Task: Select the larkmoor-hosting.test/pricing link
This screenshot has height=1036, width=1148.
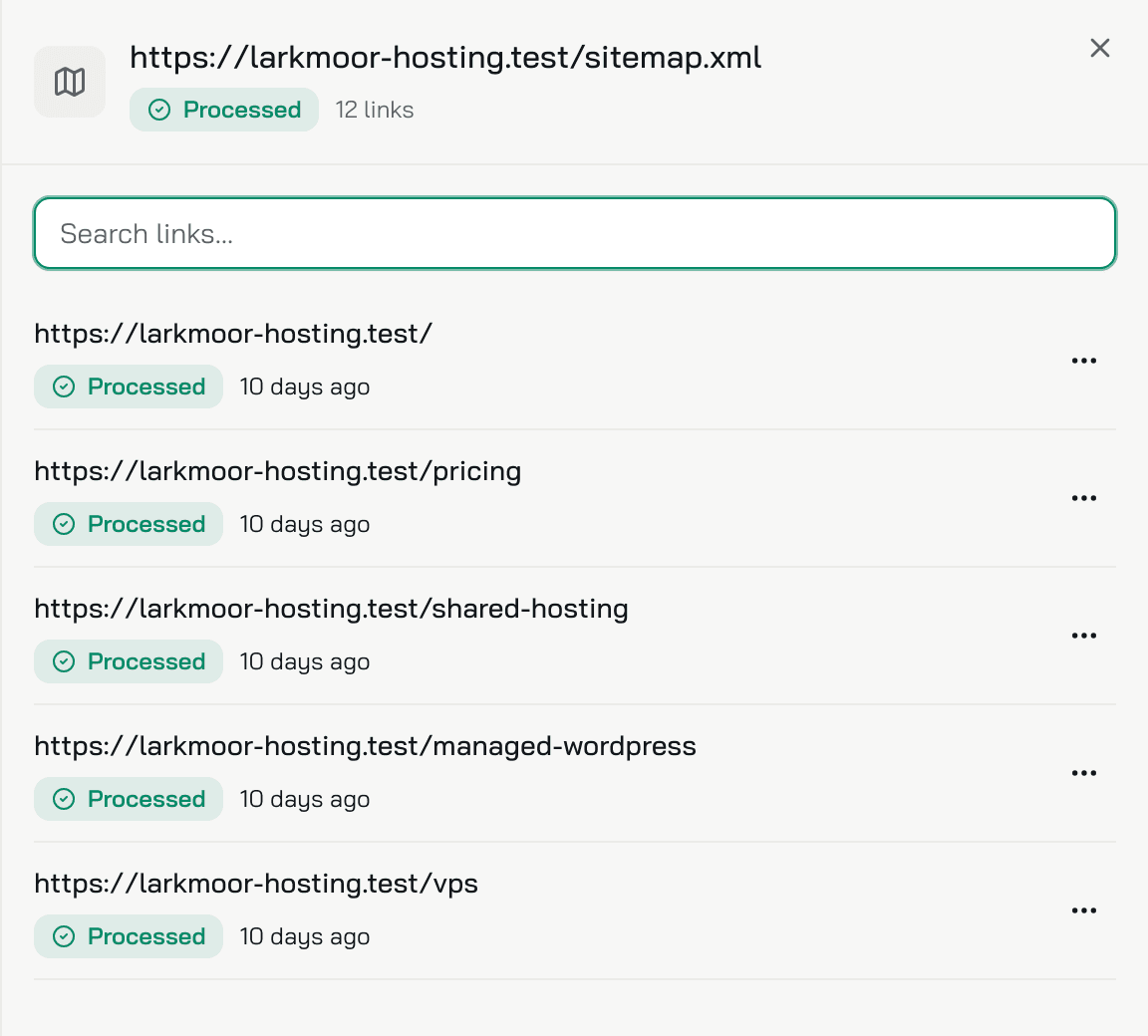Action: pos(277,471)
